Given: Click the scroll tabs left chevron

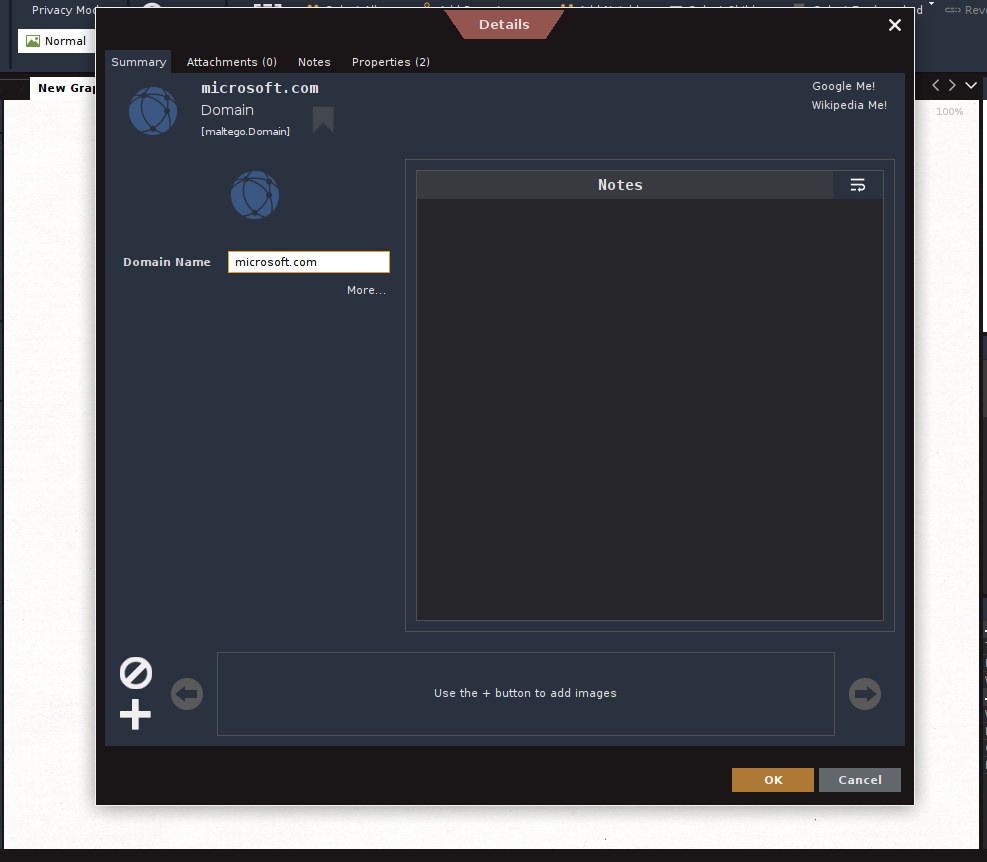Looking at the screenshot, I should (x=935, y=85).
